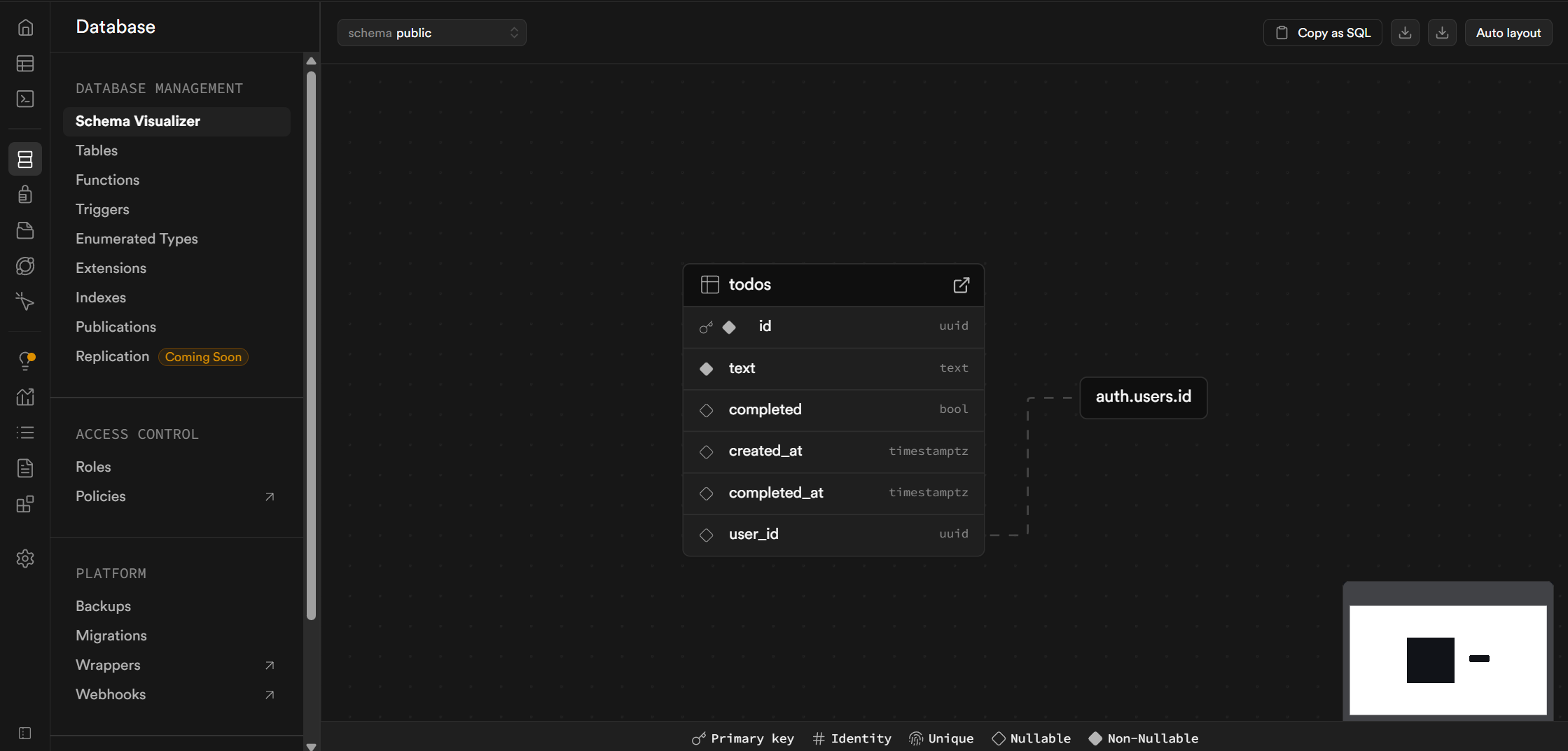The width and height of the screenshot is (1568, 751).
Task: Click the Coming Soon badge
Action: click(x=203, y=357)
